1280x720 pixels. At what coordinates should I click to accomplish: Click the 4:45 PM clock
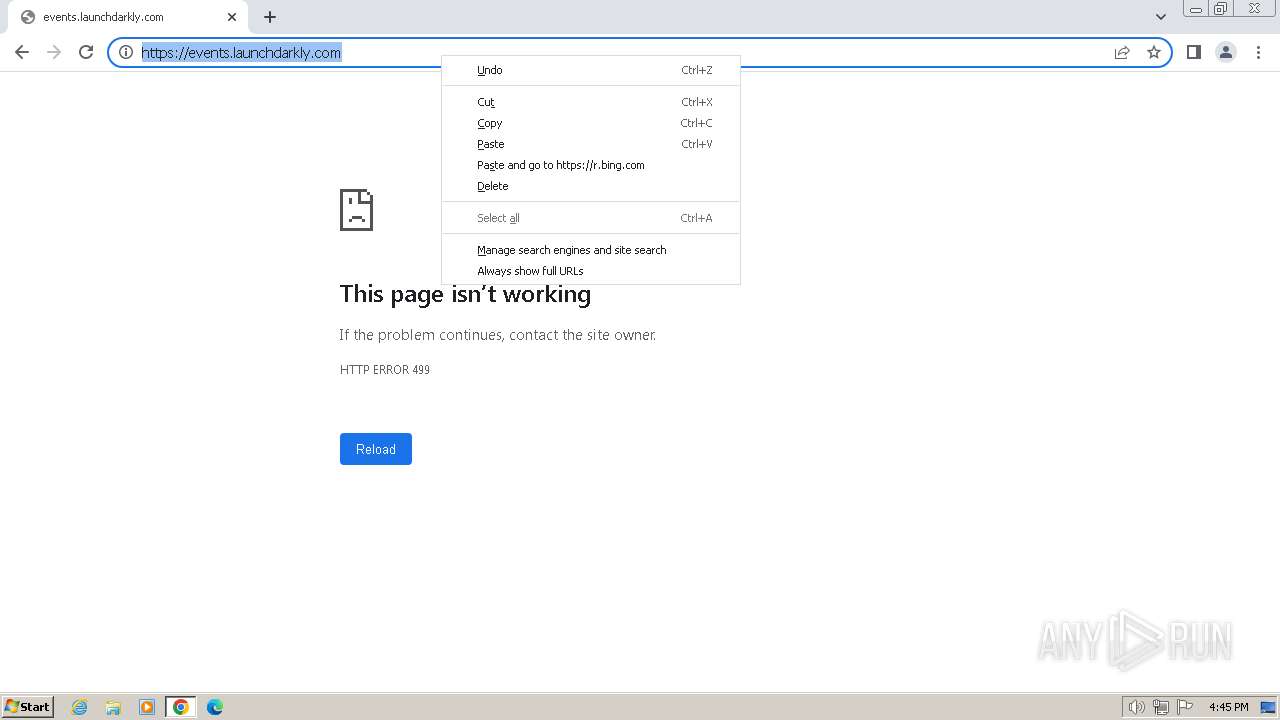(x=1229, y=707)
